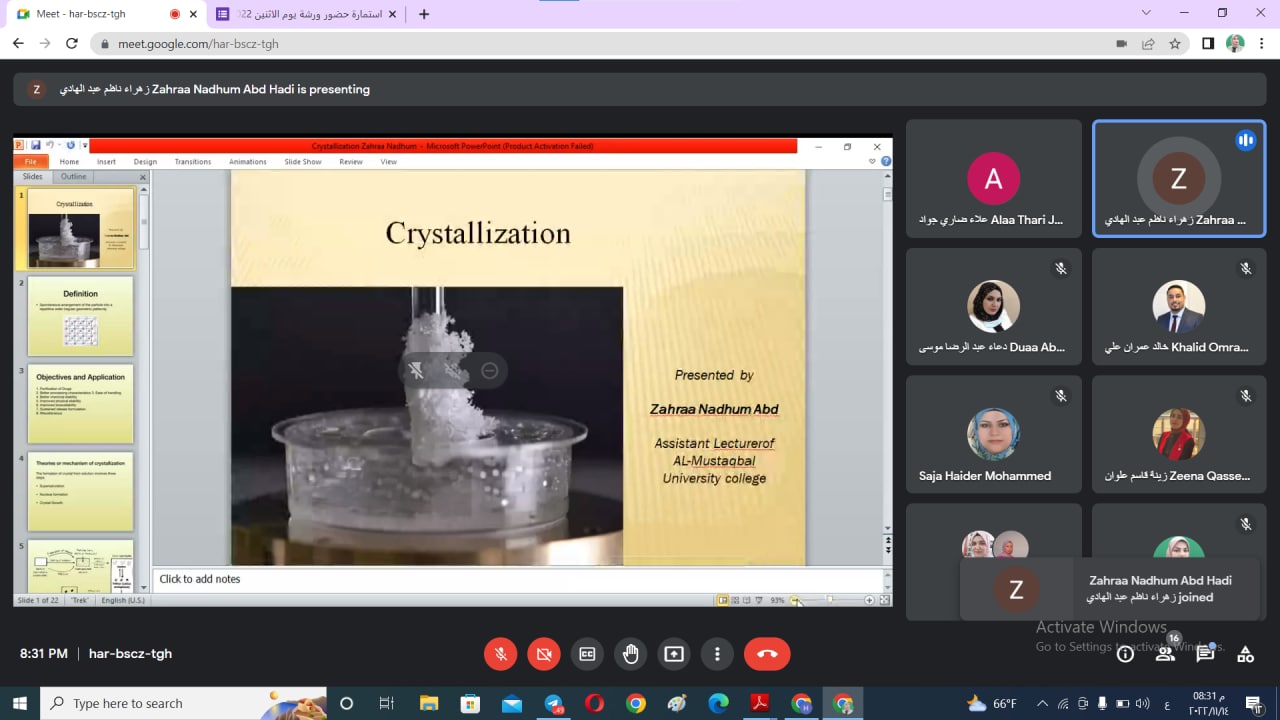End the Google Meet call
This screenshot has width=1280, height=720.
coord(767,654)
